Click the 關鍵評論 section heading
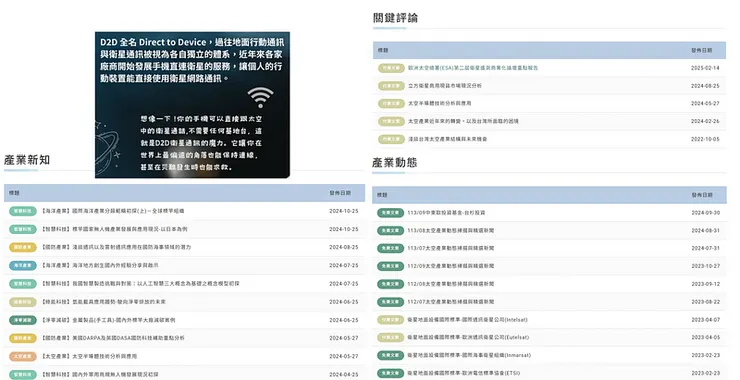The height and width of the screenshot is (380, 740). [x=395, y=18]
